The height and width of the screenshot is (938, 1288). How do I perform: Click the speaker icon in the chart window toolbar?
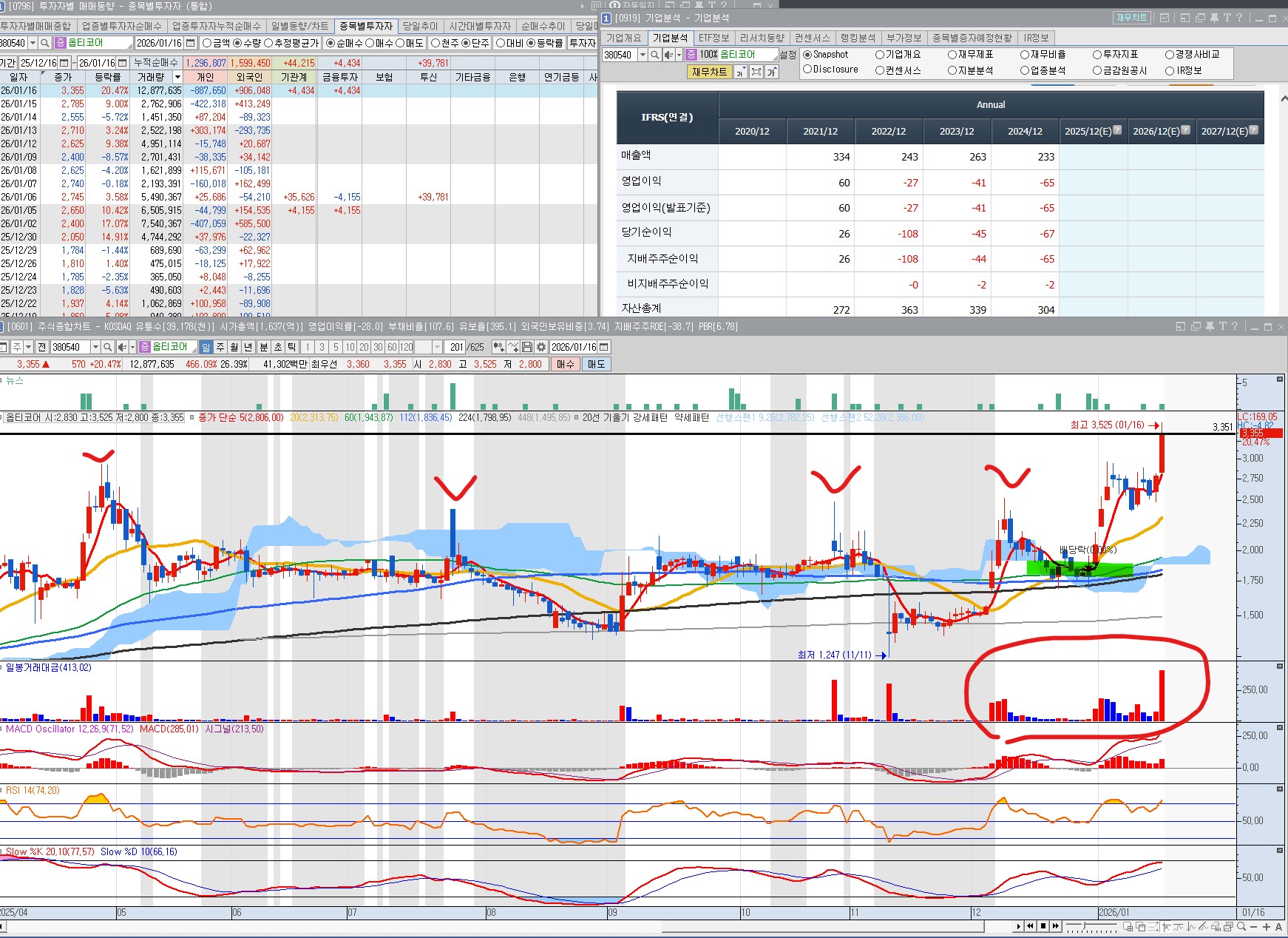(x=122, y=347)
